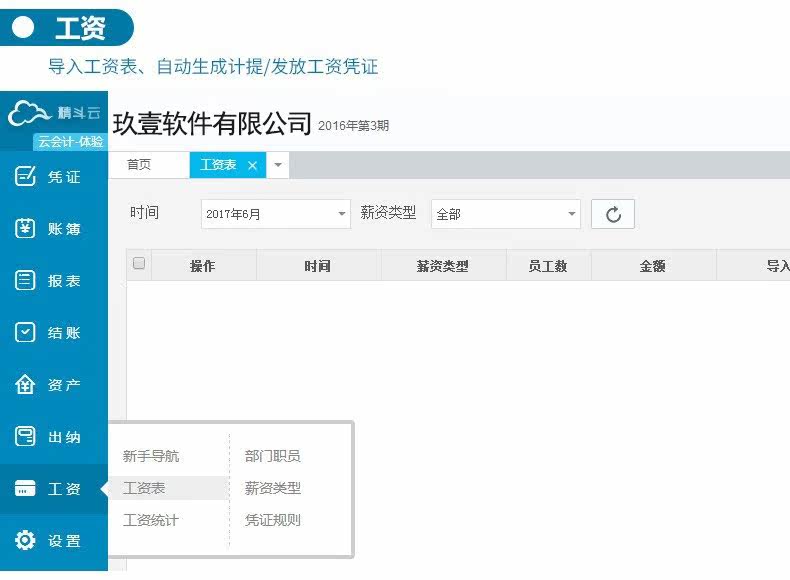This screenshot has width=790, height=580.
Task: Click the 精斗云 cloud logo
Action: tap(29, 112)
